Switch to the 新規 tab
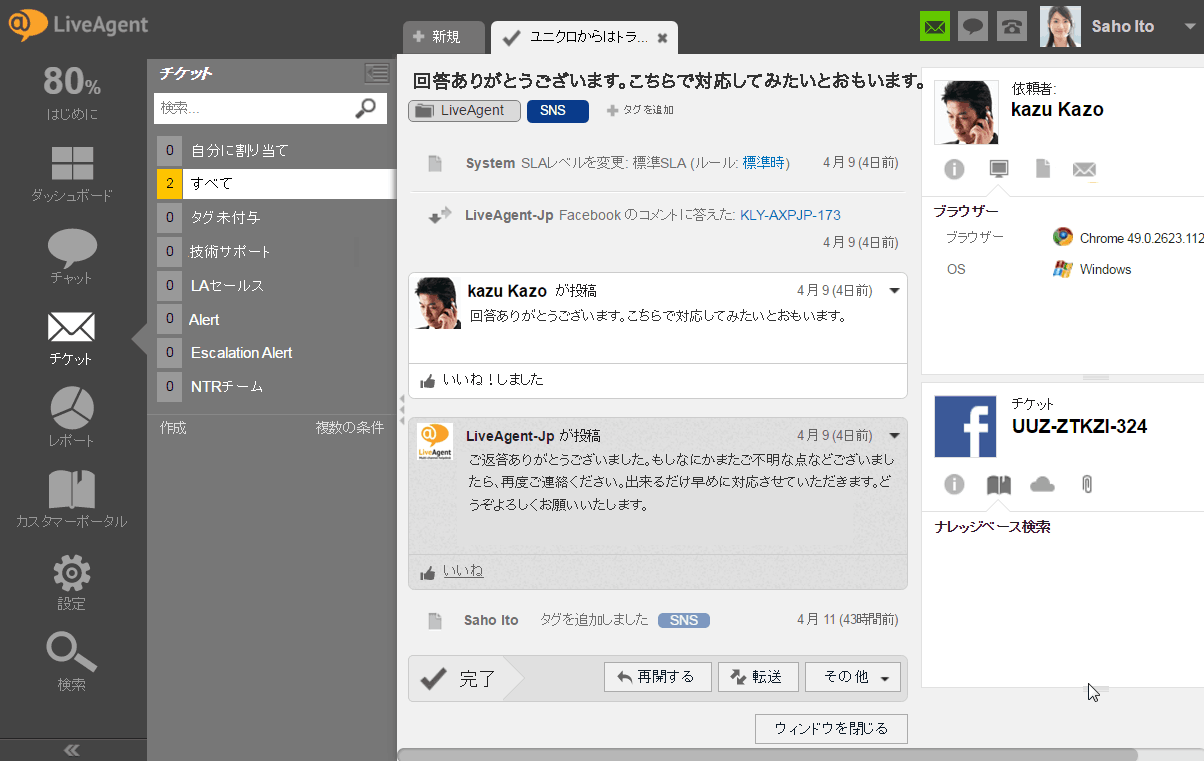The height and width of the screenshot is (761, 1204). coord(444,37)
